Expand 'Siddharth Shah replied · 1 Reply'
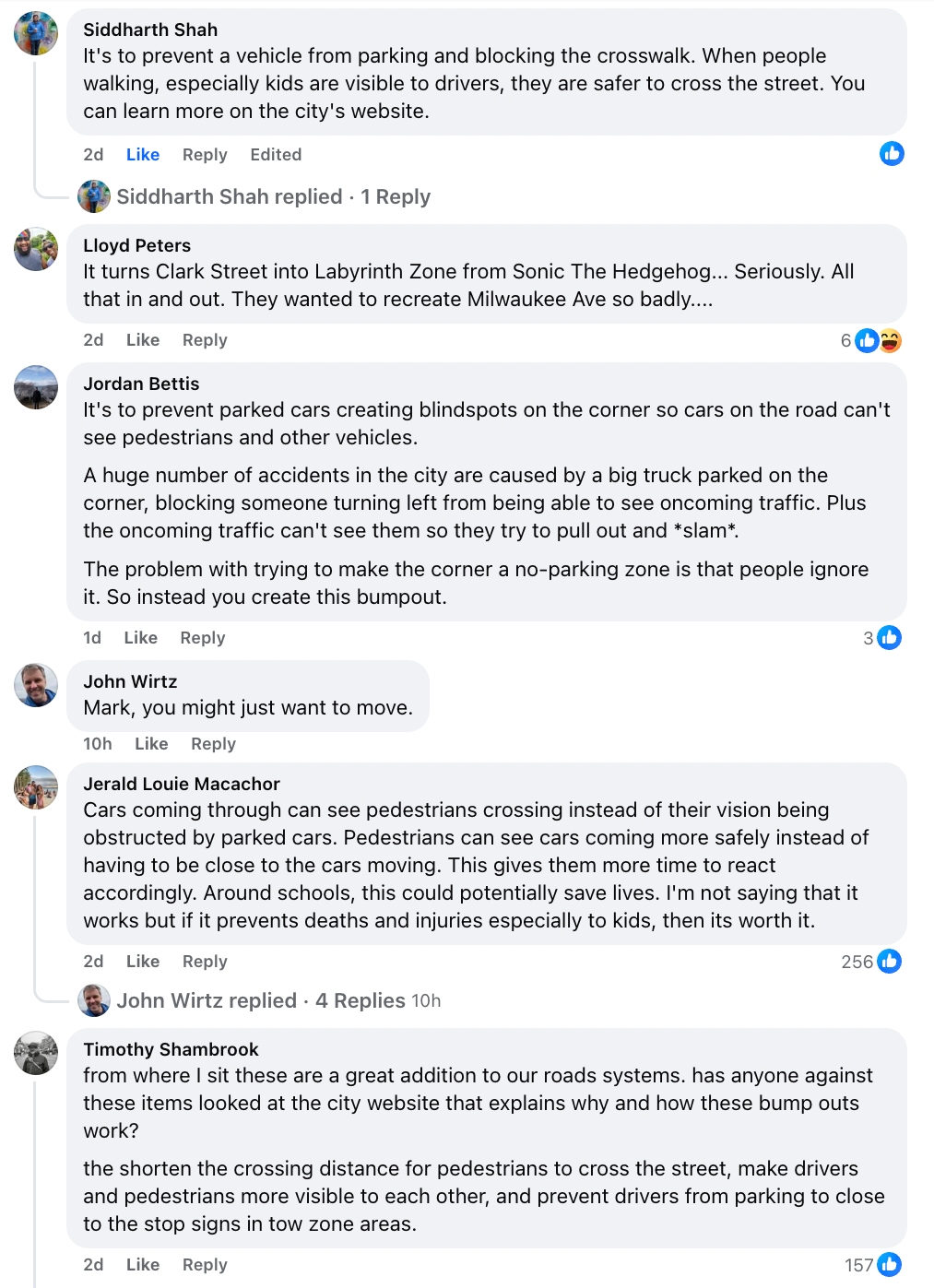 pos(273,197)
